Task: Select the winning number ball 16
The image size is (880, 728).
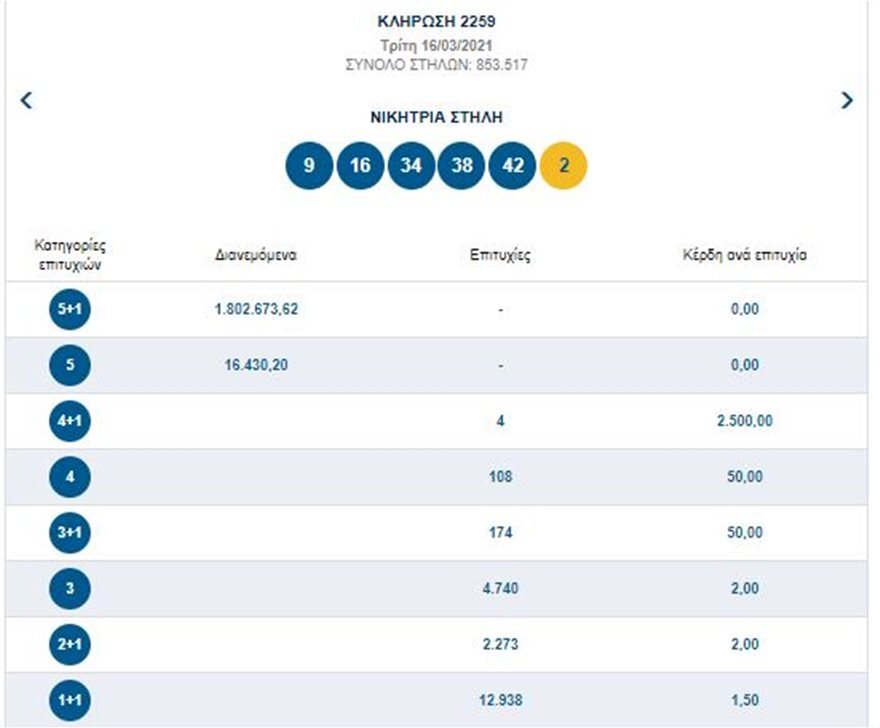Action: click(x=361, y=165)
